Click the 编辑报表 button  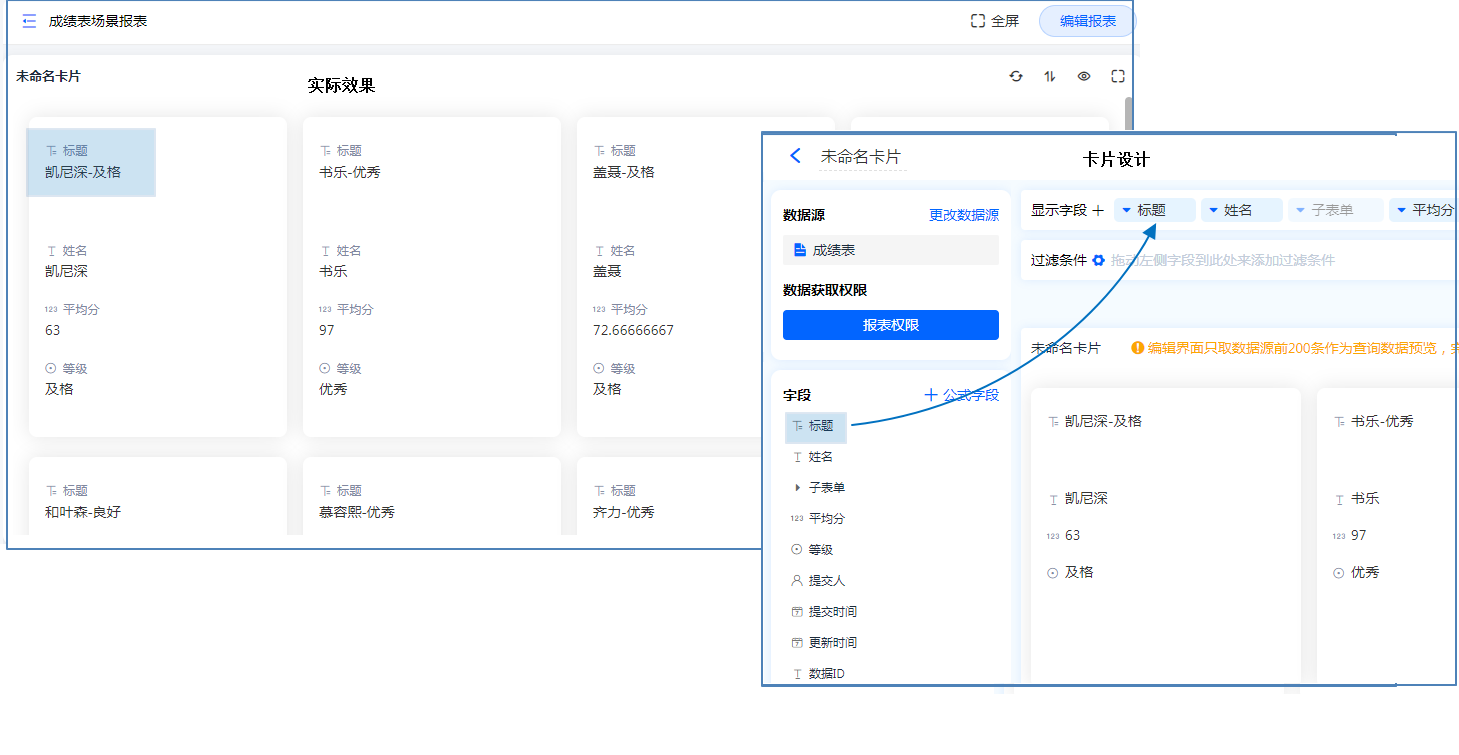(x=1087, y=21)
